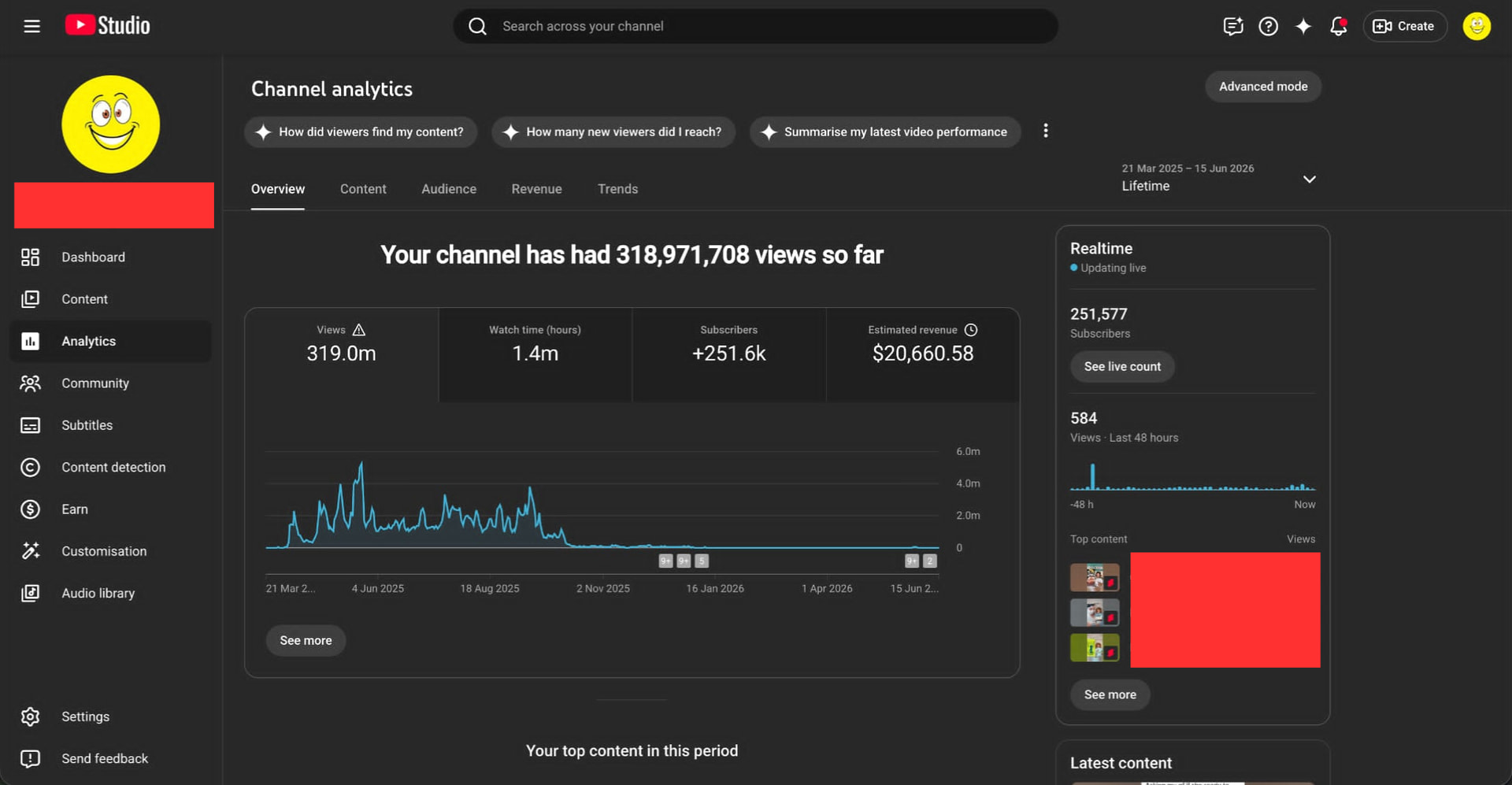Open more suggestions three-dot menu
1512x785 pixels.
1046,131
